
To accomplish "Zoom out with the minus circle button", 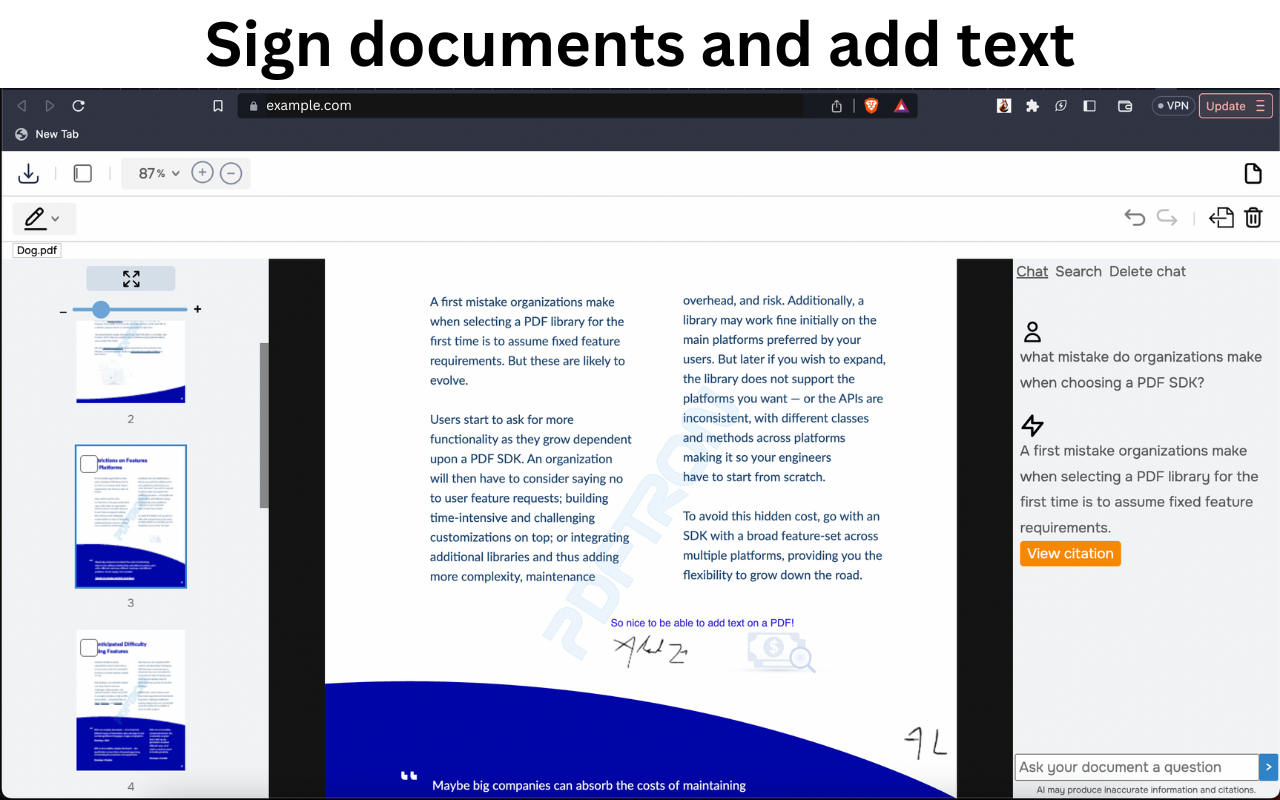I will click(231, 173).
